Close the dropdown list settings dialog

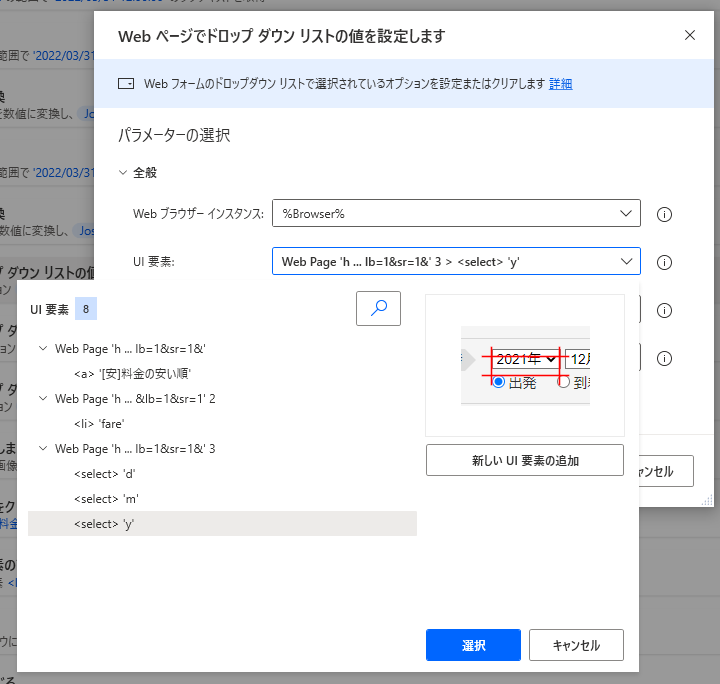tap(689, 35)
